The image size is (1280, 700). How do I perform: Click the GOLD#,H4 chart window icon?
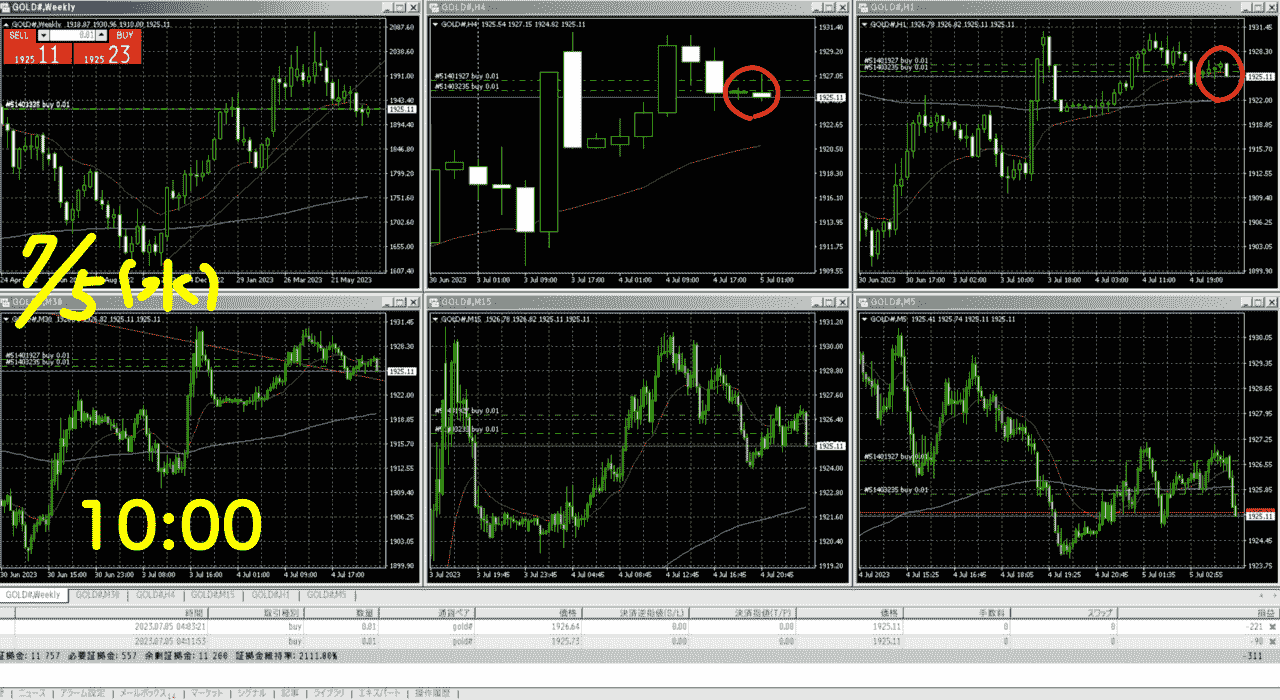(x=435, y=8)
